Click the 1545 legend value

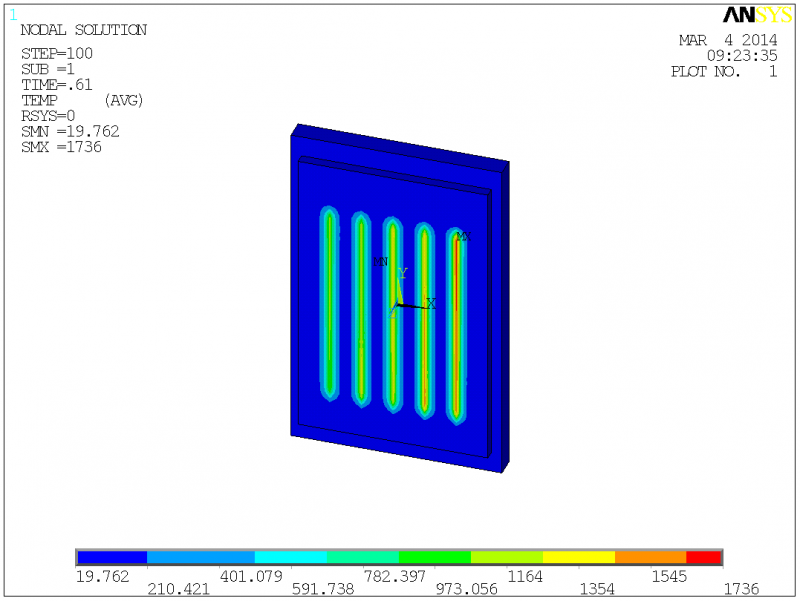point(669,577)
